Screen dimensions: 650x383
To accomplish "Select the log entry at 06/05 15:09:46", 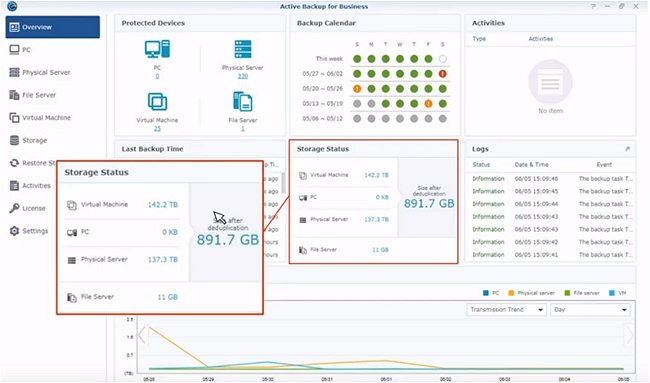I will [x=552, y=179].
